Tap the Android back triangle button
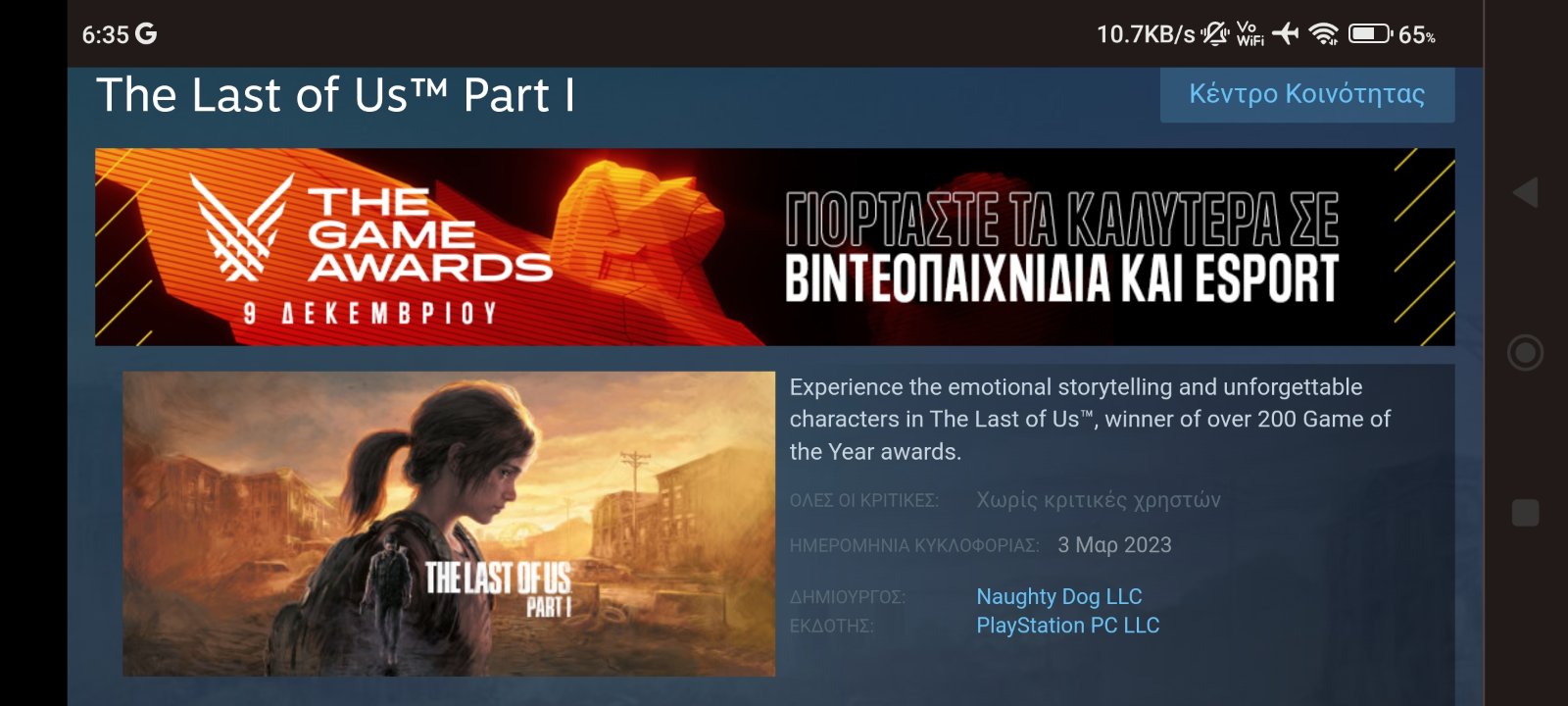This screenshot has width=1568, height=706. coord(1525,192)
